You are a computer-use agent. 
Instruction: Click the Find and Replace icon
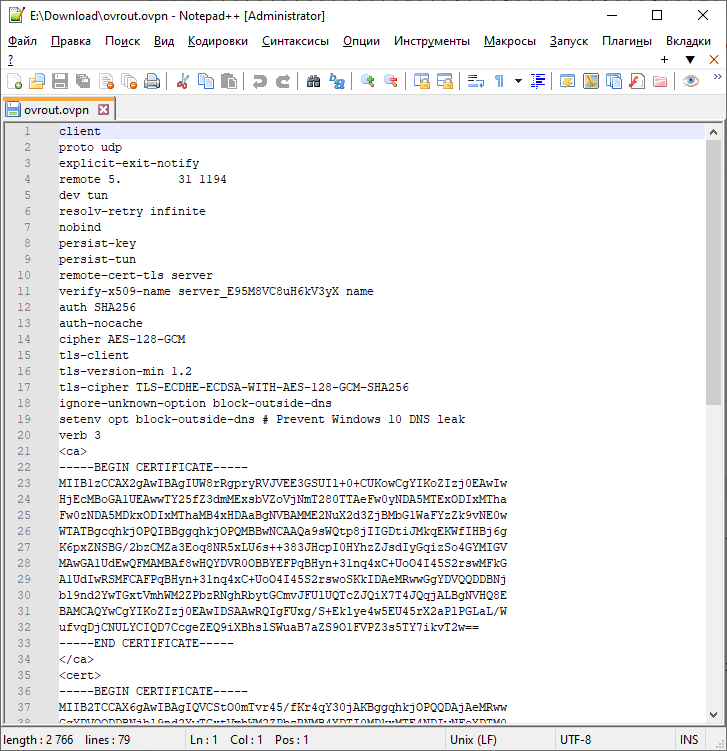337,81
